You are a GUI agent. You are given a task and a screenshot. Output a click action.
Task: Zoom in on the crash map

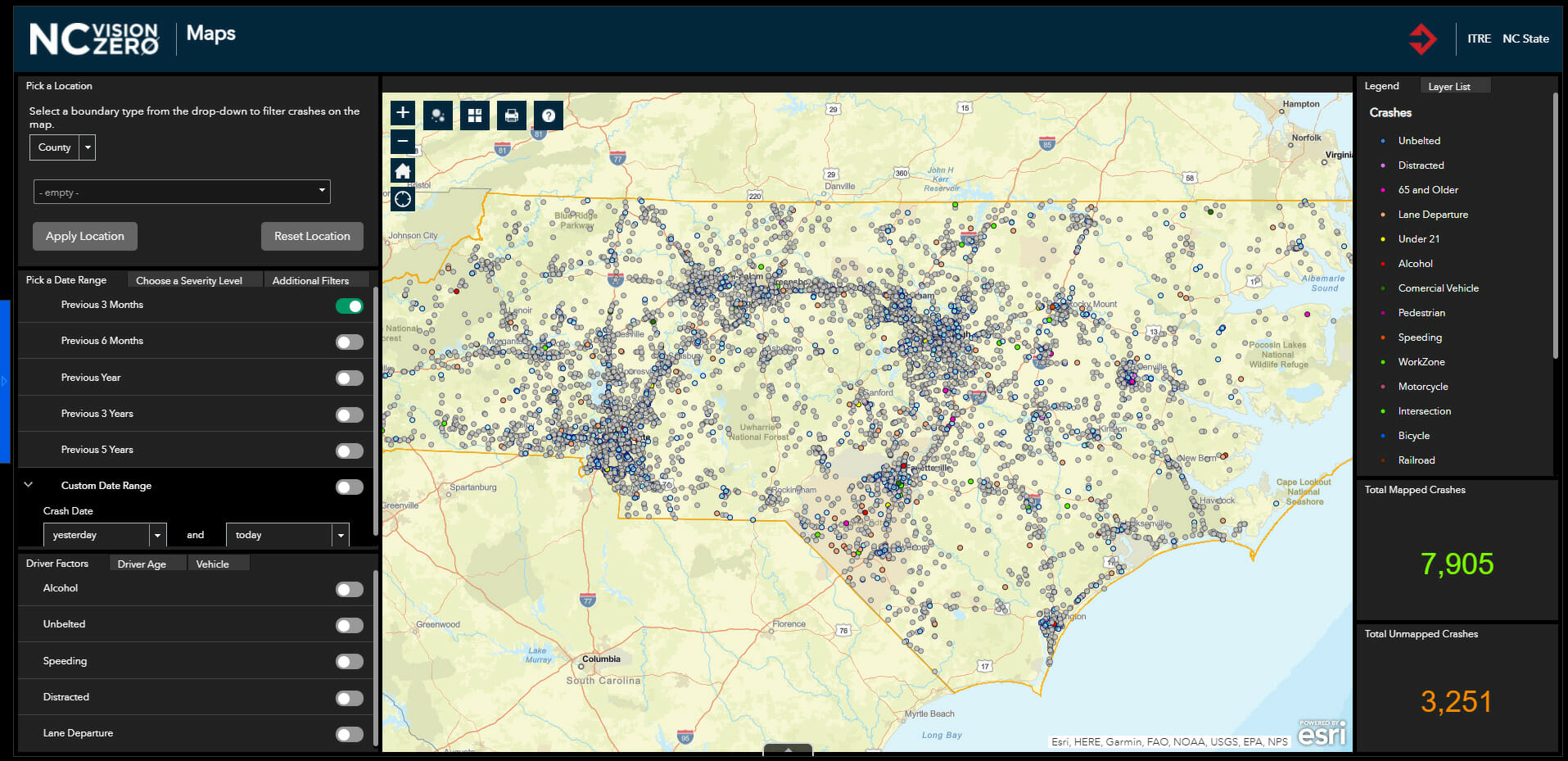click(402, 113)
